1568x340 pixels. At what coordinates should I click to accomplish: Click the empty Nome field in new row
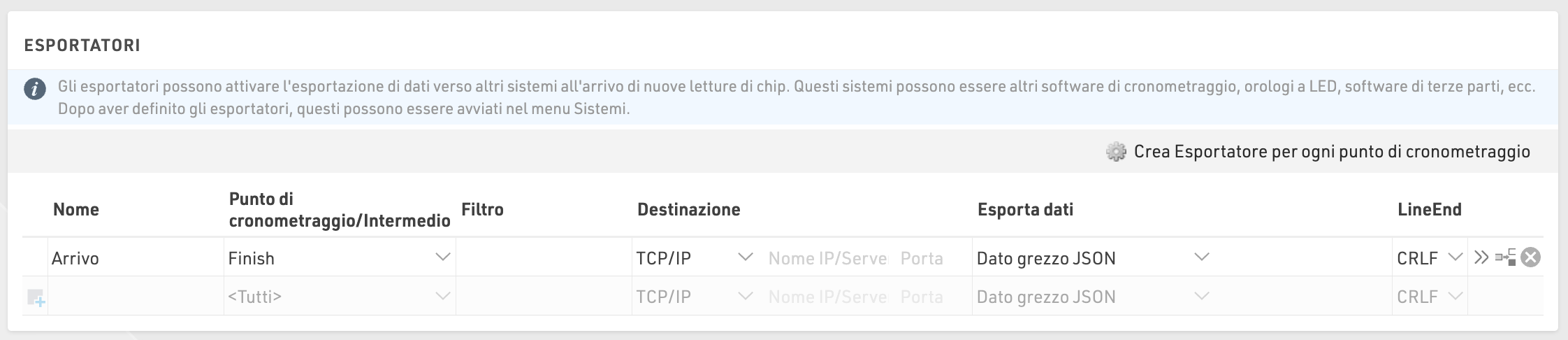(136, 297)
